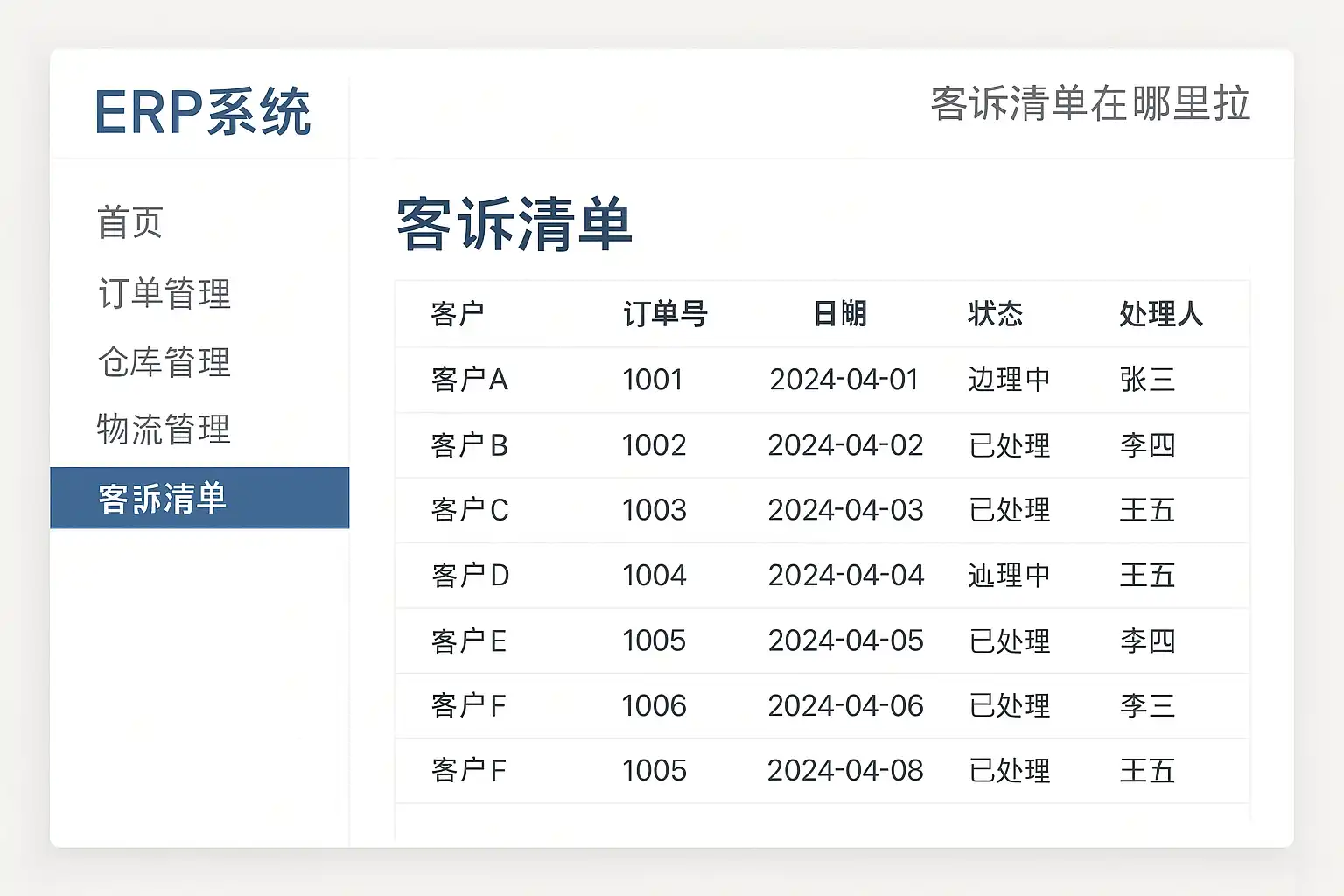Click 已处理 status in order 1003 row
The image size is (1344, 896).
pos(1010,510)
